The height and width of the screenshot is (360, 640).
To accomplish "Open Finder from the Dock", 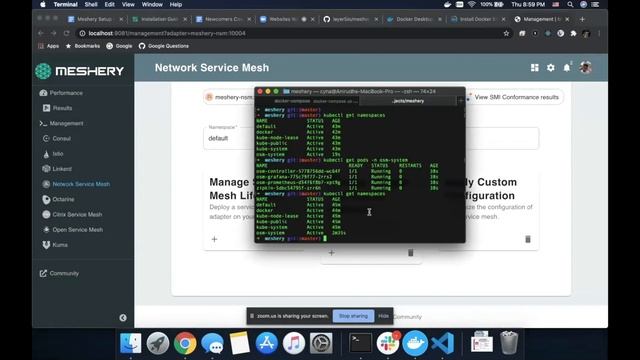I will tap(131, 343).
